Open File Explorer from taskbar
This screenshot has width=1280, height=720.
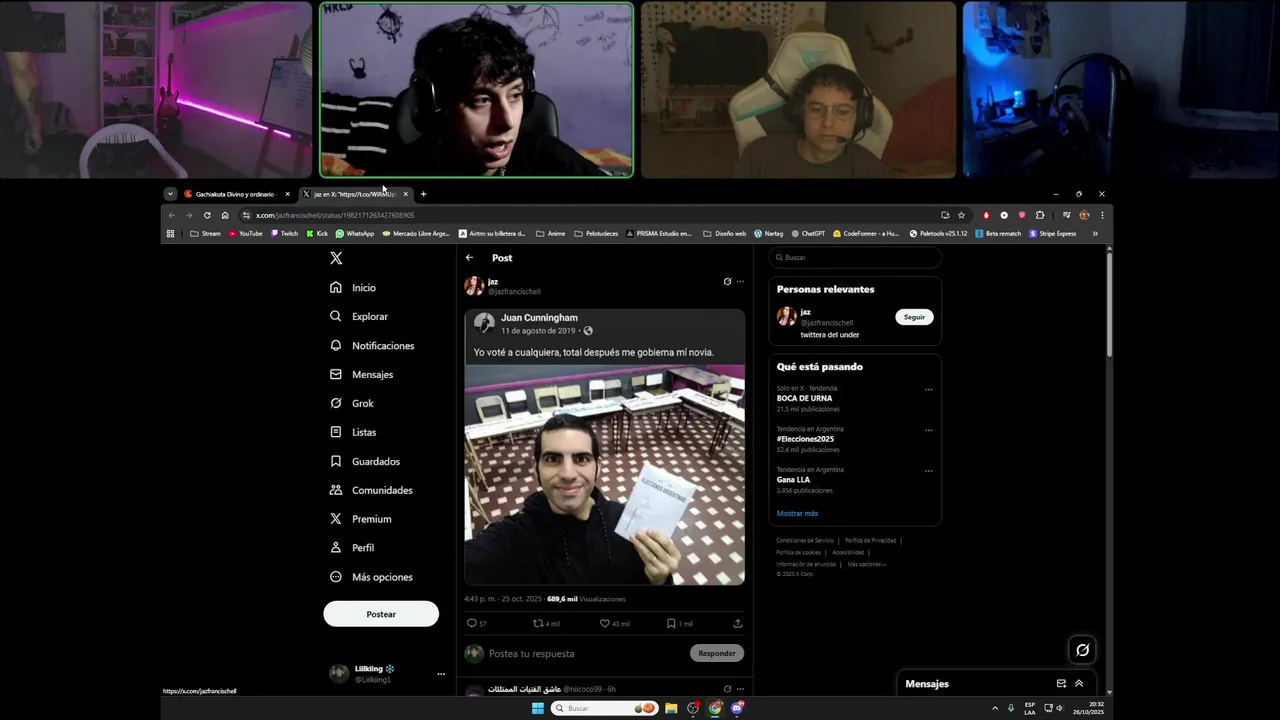pos(671,708)
